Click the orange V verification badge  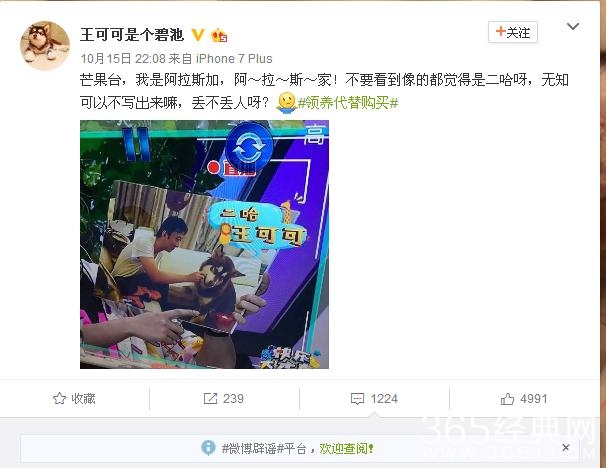(x=198, y=35)
